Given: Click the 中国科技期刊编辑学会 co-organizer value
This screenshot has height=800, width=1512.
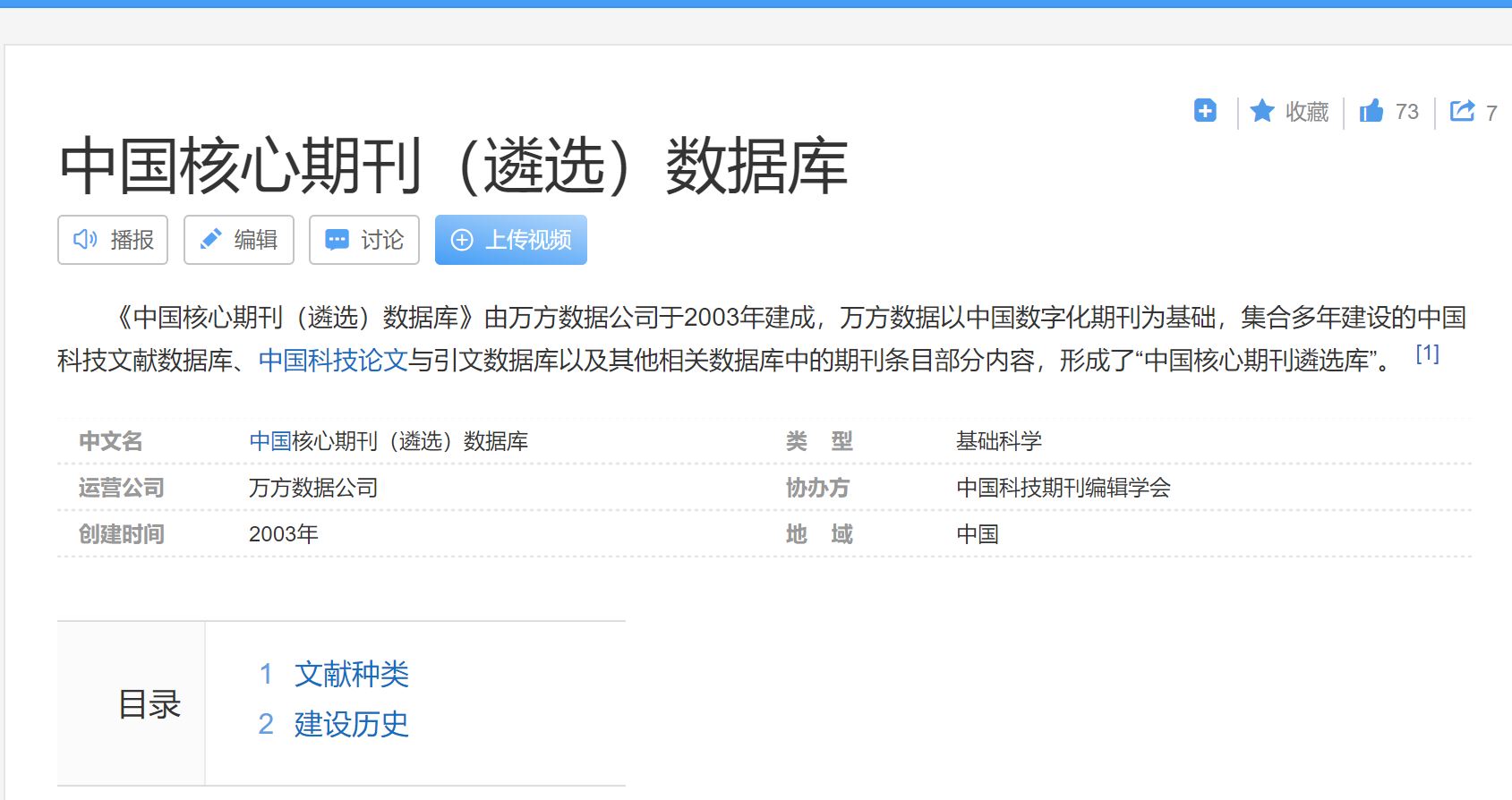Looking at the screenshot, I should tap(1064, 488).
